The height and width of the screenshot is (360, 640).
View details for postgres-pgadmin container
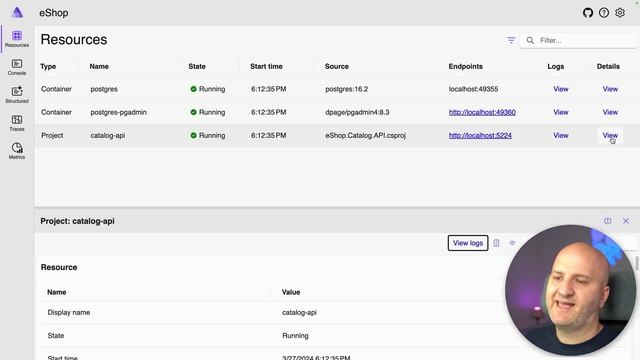point(610,112)
